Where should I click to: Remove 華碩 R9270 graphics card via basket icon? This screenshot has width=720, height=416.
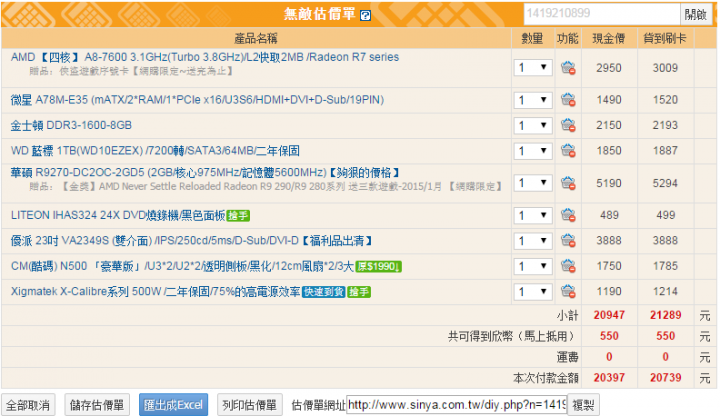568,183
